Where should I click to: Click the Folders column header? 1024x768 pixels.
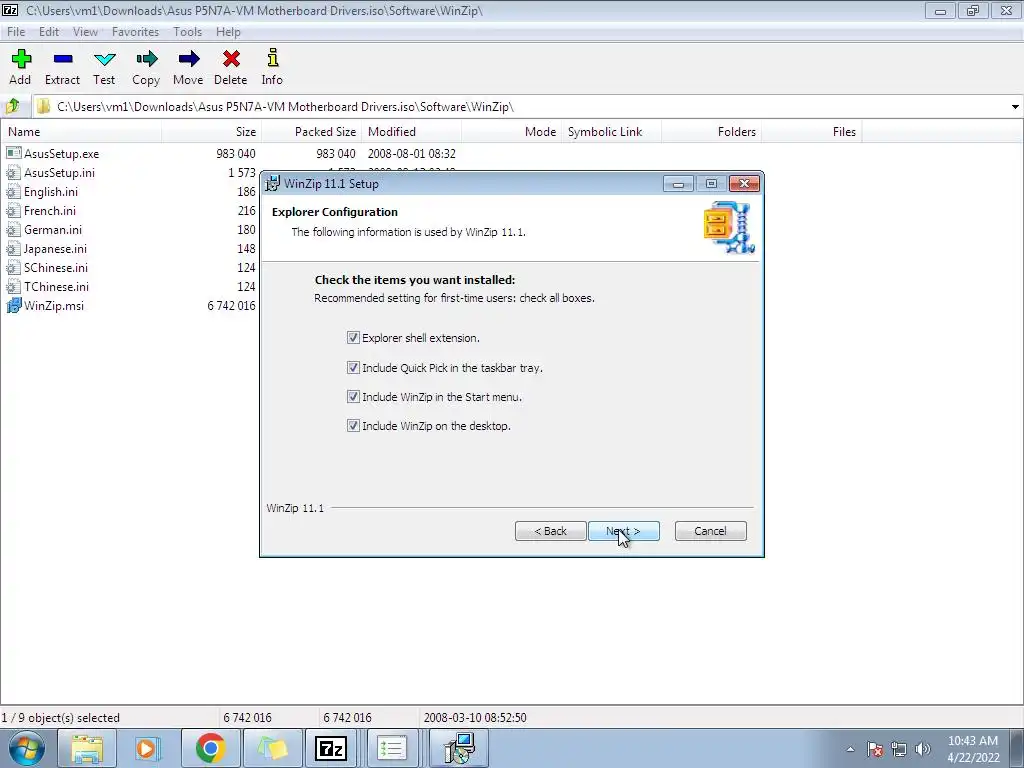[711, 131]
